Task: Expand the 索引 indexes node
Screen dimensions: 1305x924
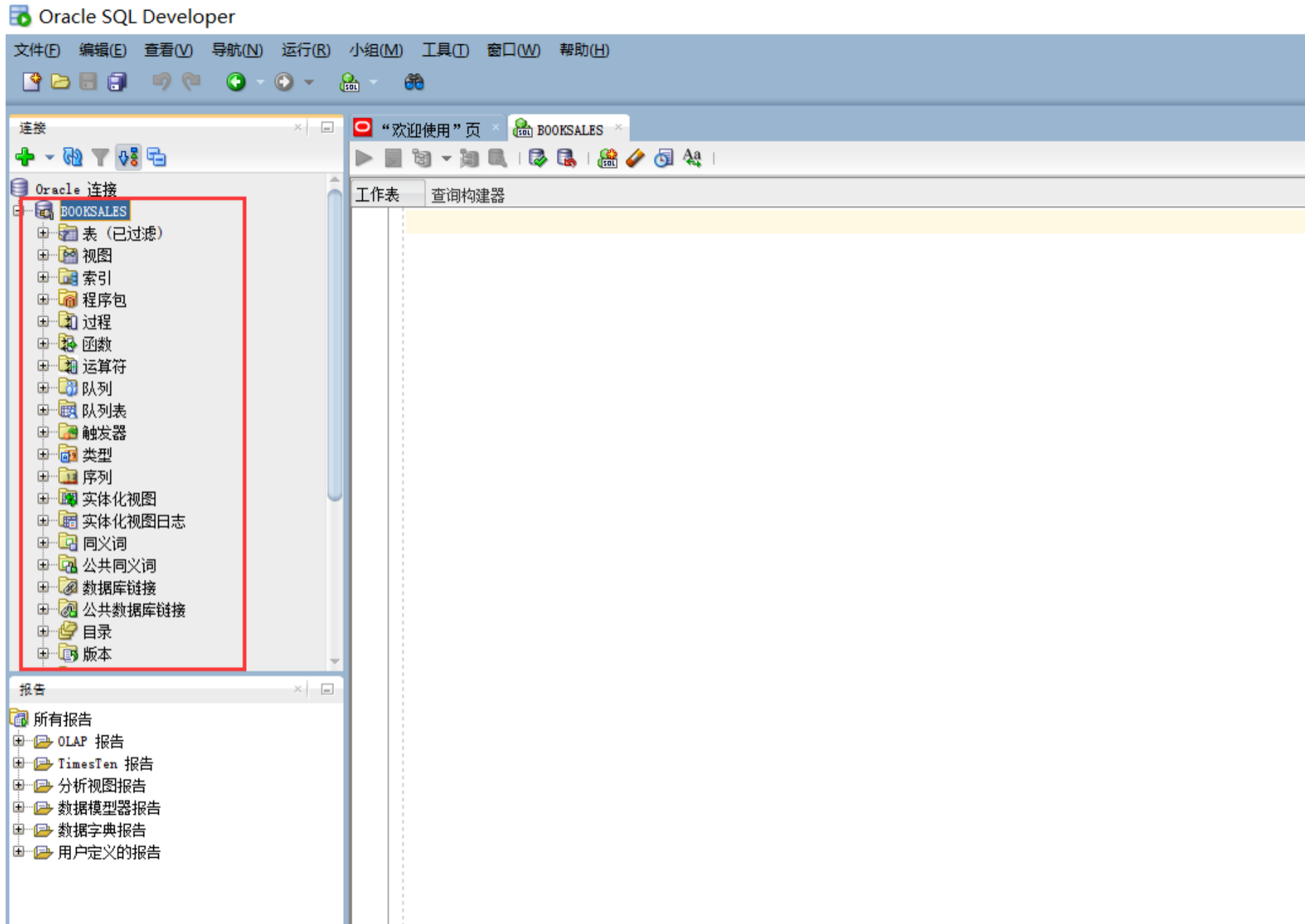Action: coord(43,277)
